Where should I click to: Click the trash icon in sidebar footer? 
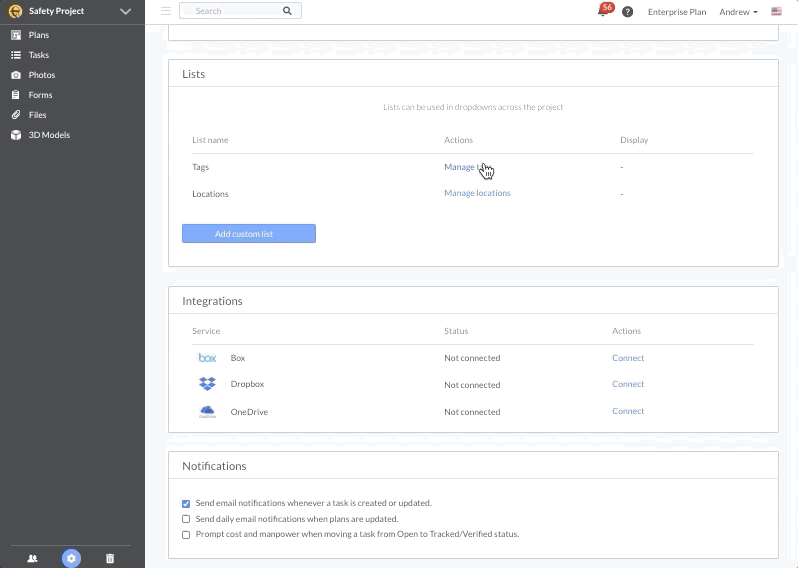coord(110,558)
